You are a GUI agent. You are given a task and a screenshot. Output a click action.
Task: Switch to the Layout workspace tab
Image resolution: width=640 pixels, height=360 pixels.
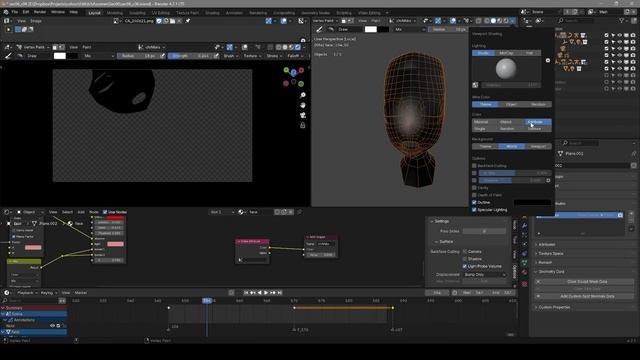tap(94, 13)
